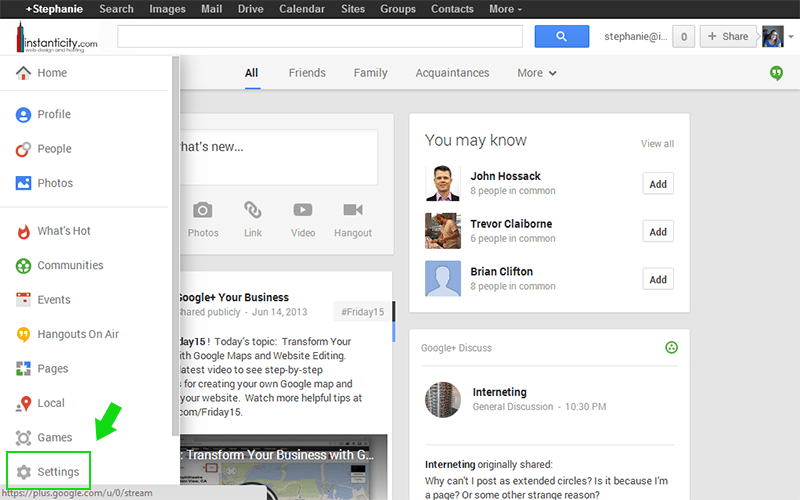Click the Hangouts On Air yellow icon
Image resolution: width=800 pixels, height=500 pixels.
point(23,334)
